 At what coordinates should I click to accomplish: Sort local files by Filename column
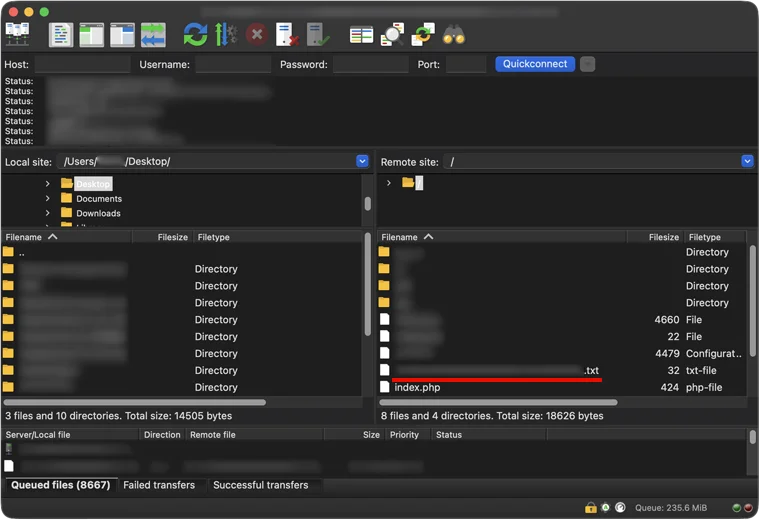click(x=66, y=237)
